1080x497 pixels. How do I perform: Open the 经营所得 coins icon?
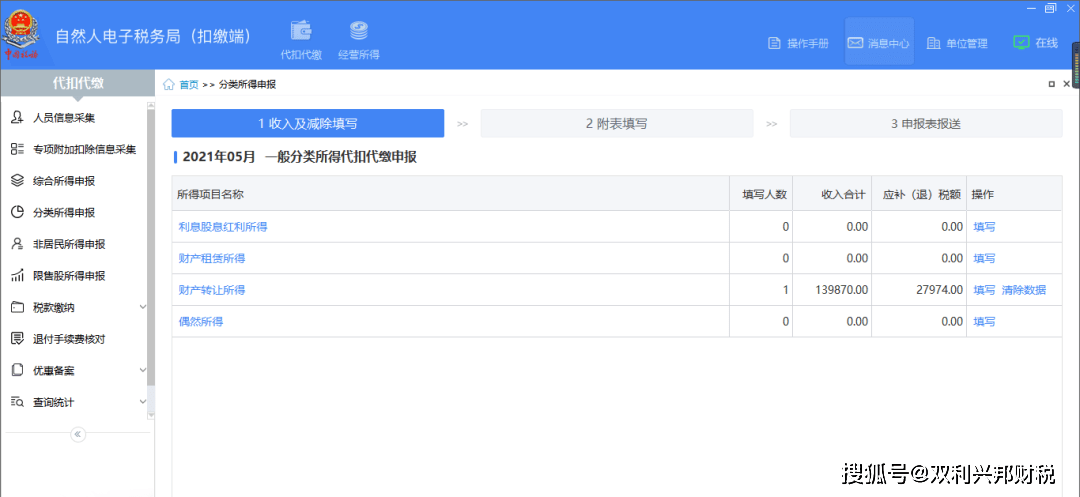[x=358, y=31]
